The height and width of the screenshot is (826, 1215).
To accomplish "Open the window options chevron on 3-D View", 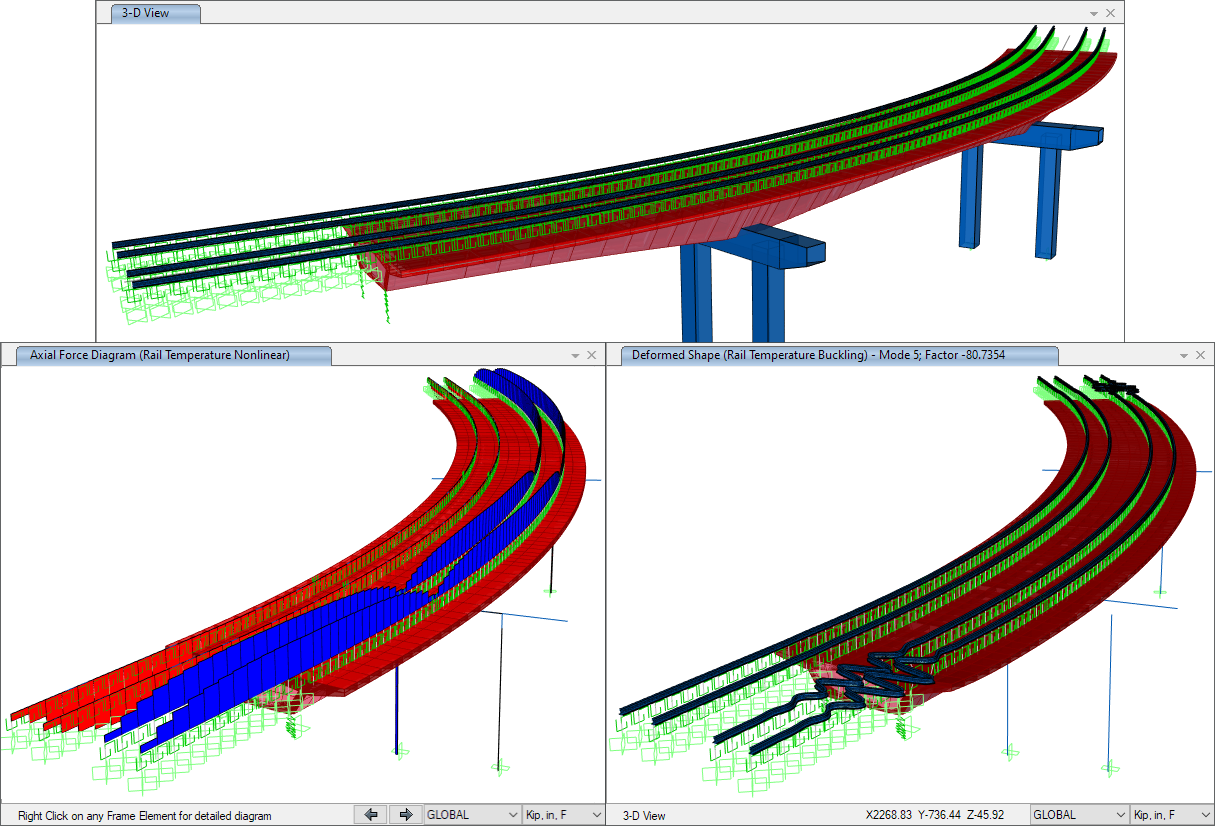I will point(1093,13).
